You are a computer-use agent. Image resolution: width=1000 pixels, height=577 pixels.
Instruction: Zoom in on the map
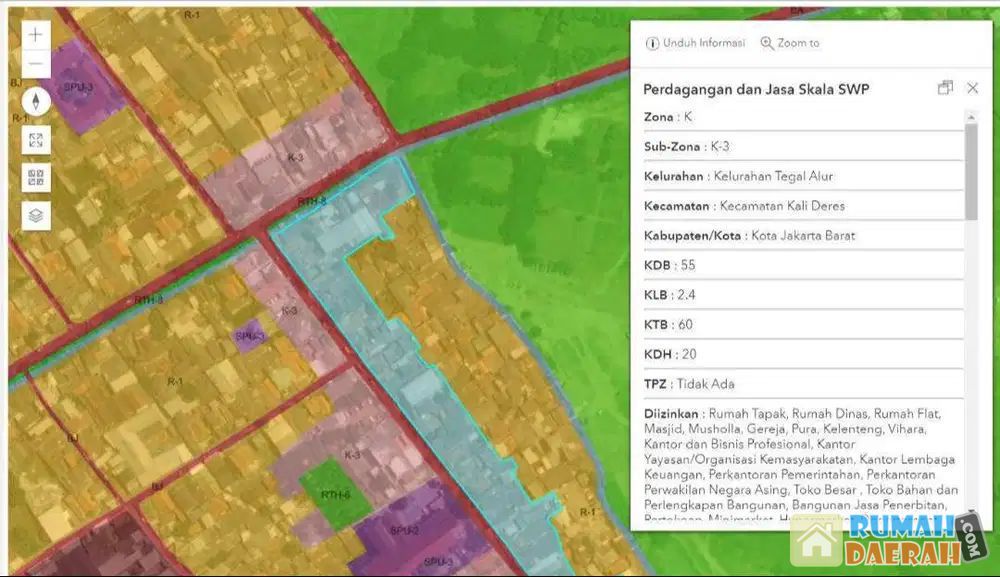point(36,34)
